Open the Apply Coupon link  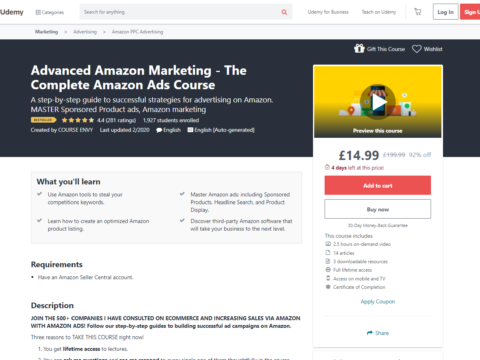378,301
